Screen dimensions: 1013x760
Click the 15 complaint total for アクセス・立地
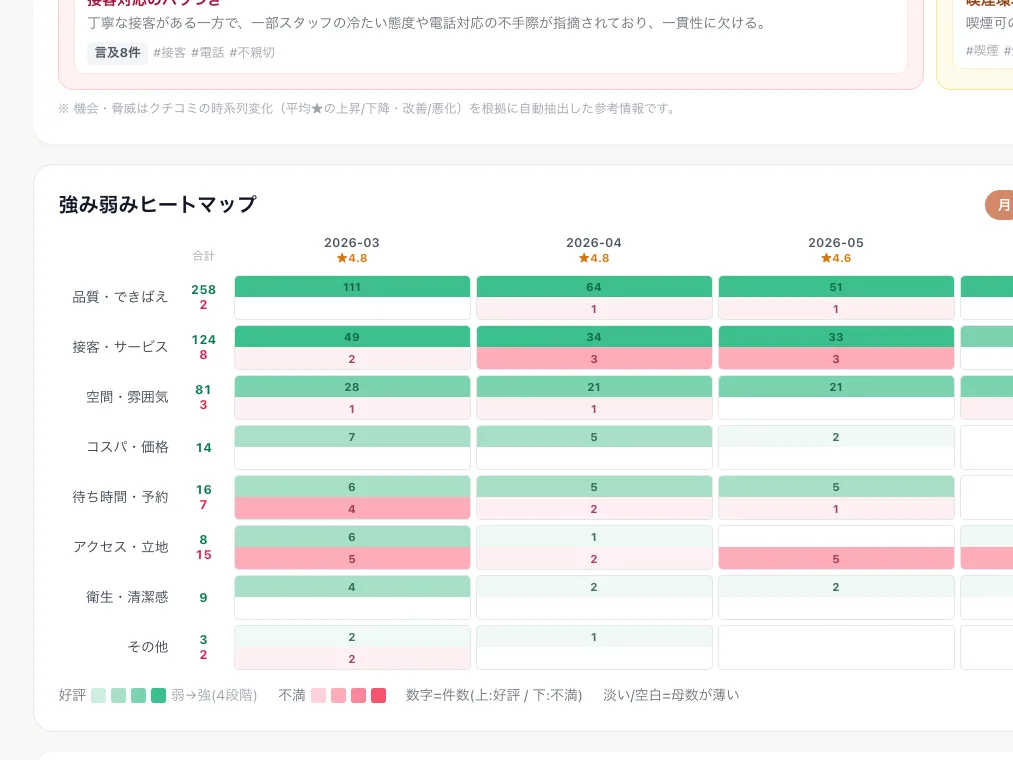(204, 554)
